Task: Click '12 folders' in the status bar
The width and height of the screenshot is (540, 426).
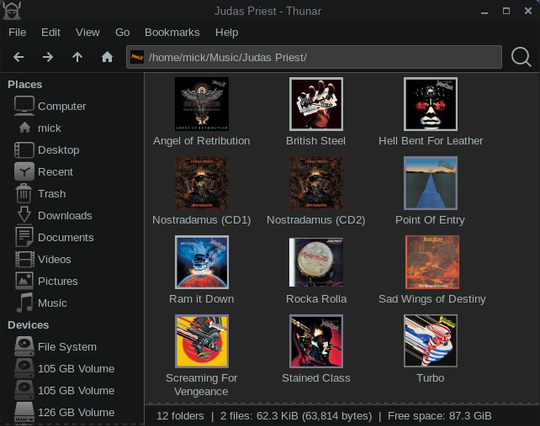Action: pyautogui.click(x=180, y=416)
